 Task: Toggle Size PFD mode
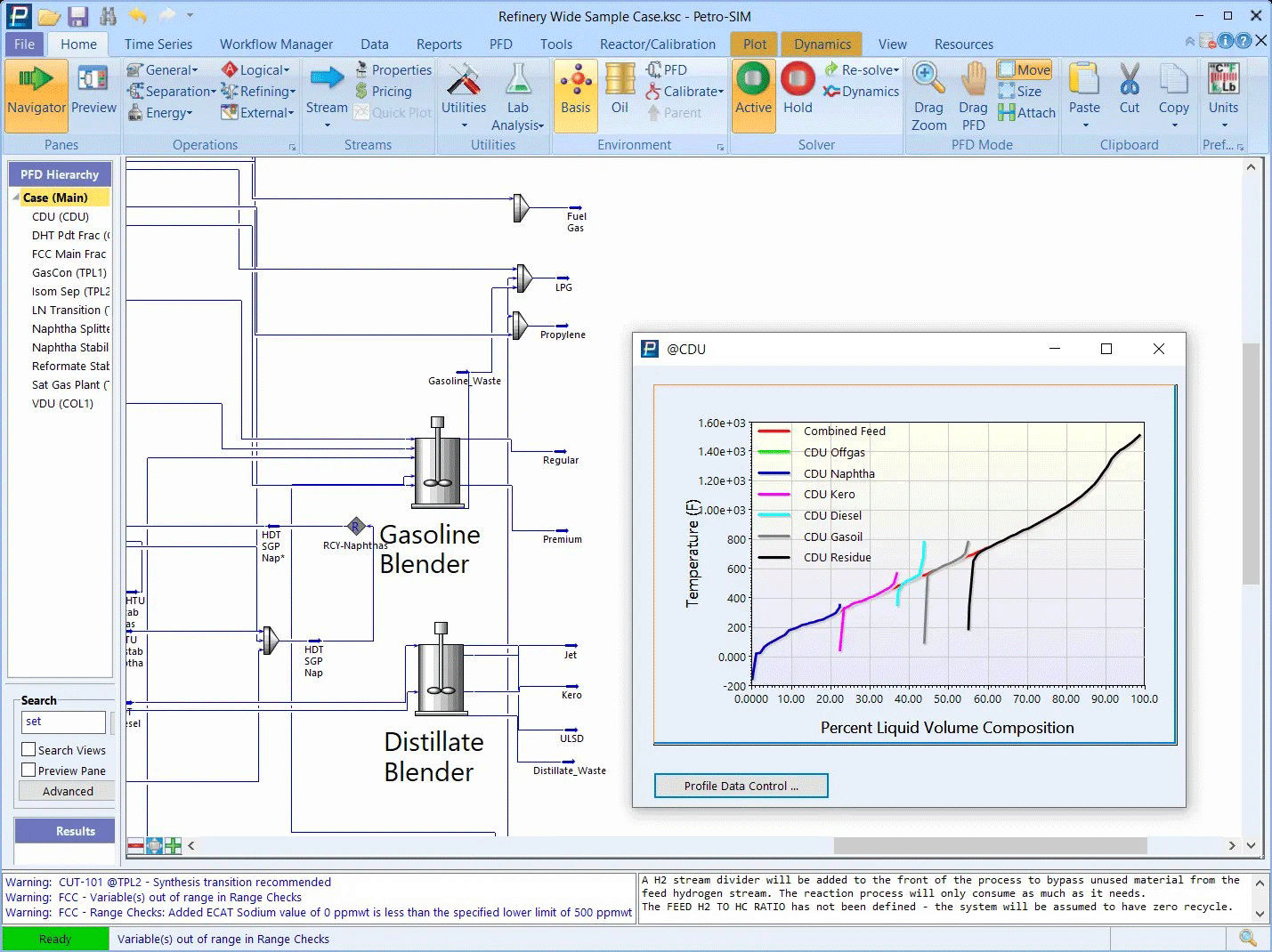coord(1020,91)
